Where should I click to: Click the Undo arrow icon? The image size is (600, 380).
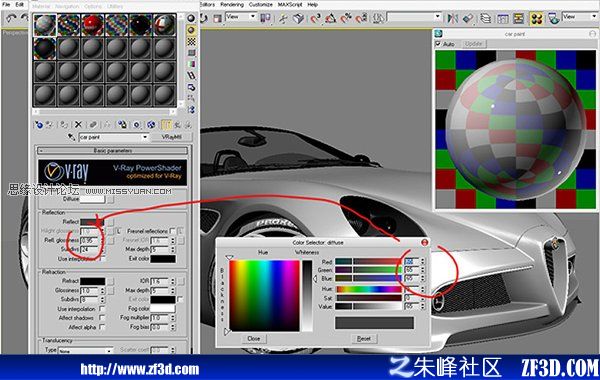click(11, 18)
